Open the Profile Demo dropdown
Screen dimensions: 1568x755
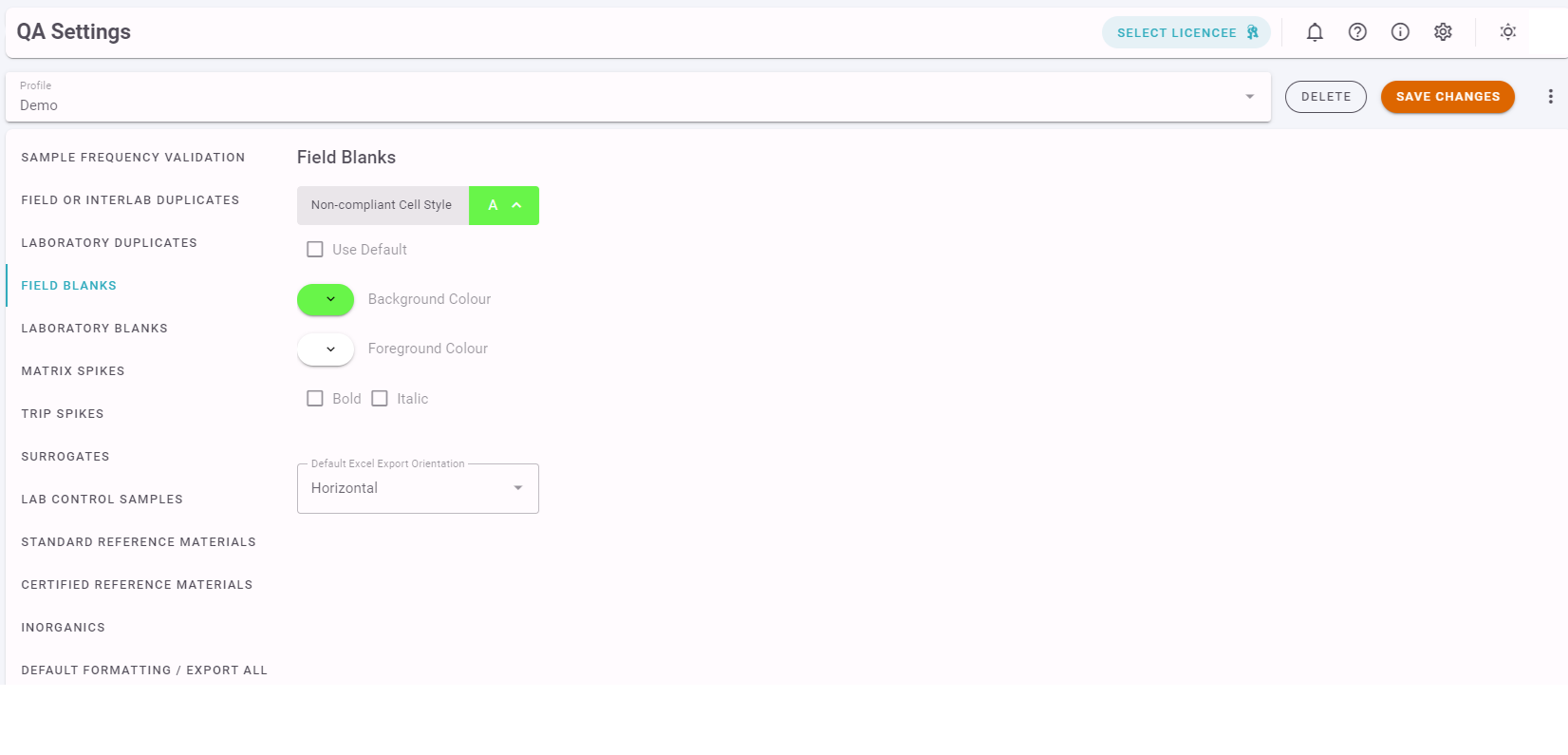click(638, 97)
